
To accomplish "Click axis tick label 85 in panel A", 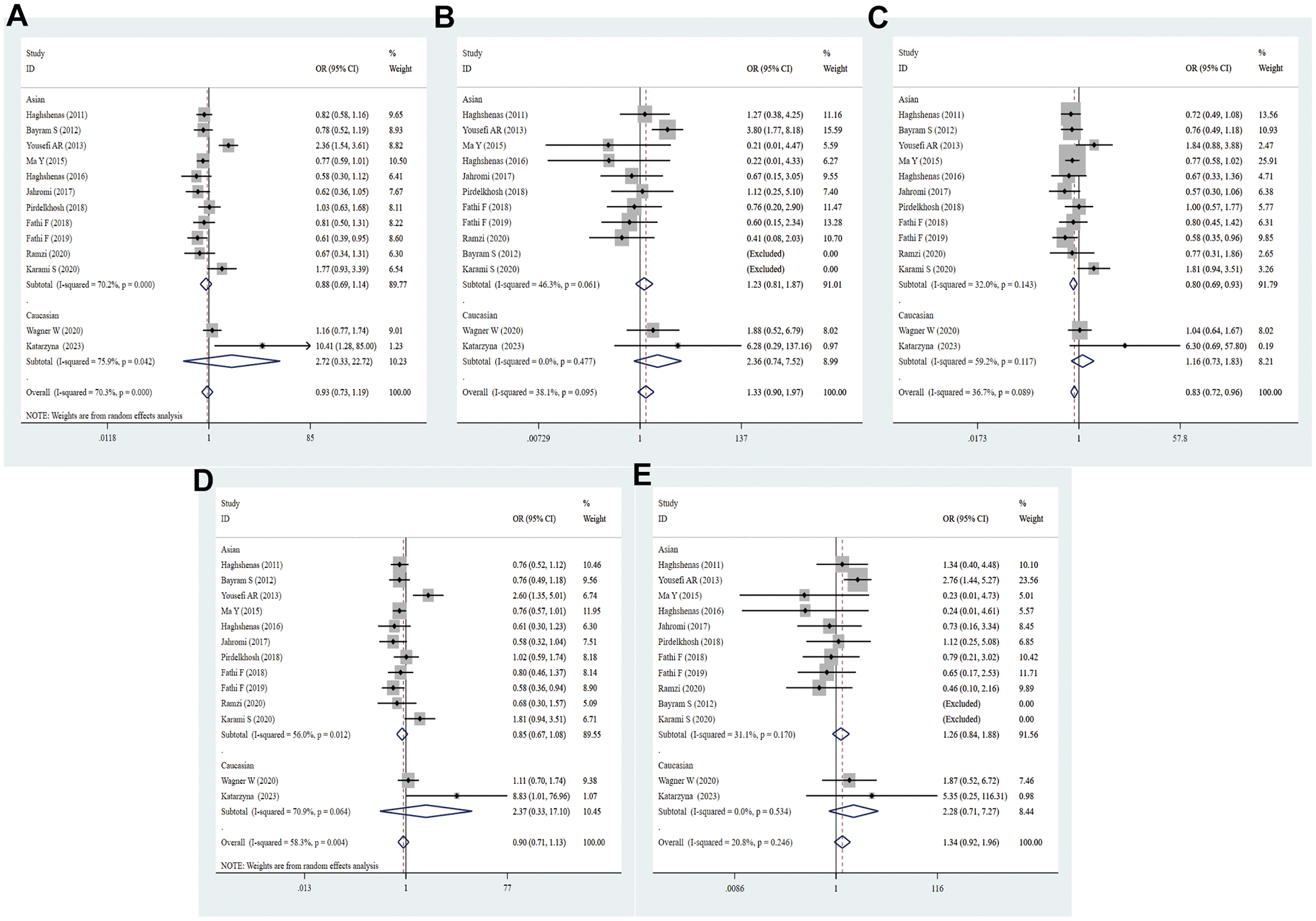I will [x=310, y=438].
